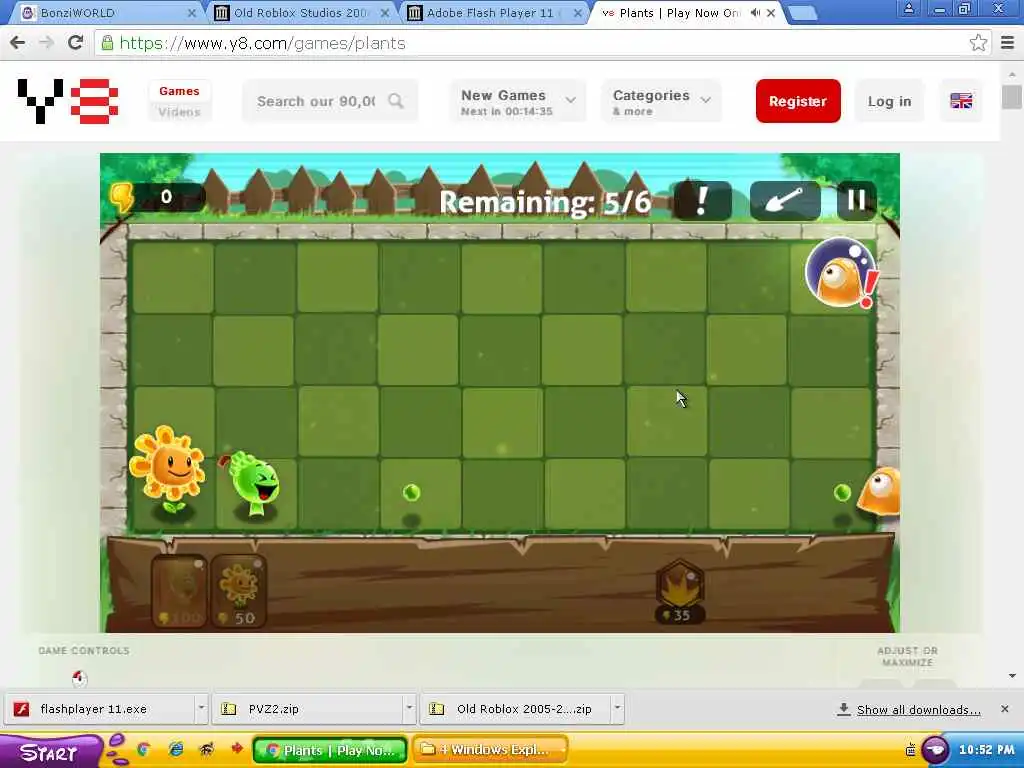Select the sunflower seed card costing 50

pos(238,592)
